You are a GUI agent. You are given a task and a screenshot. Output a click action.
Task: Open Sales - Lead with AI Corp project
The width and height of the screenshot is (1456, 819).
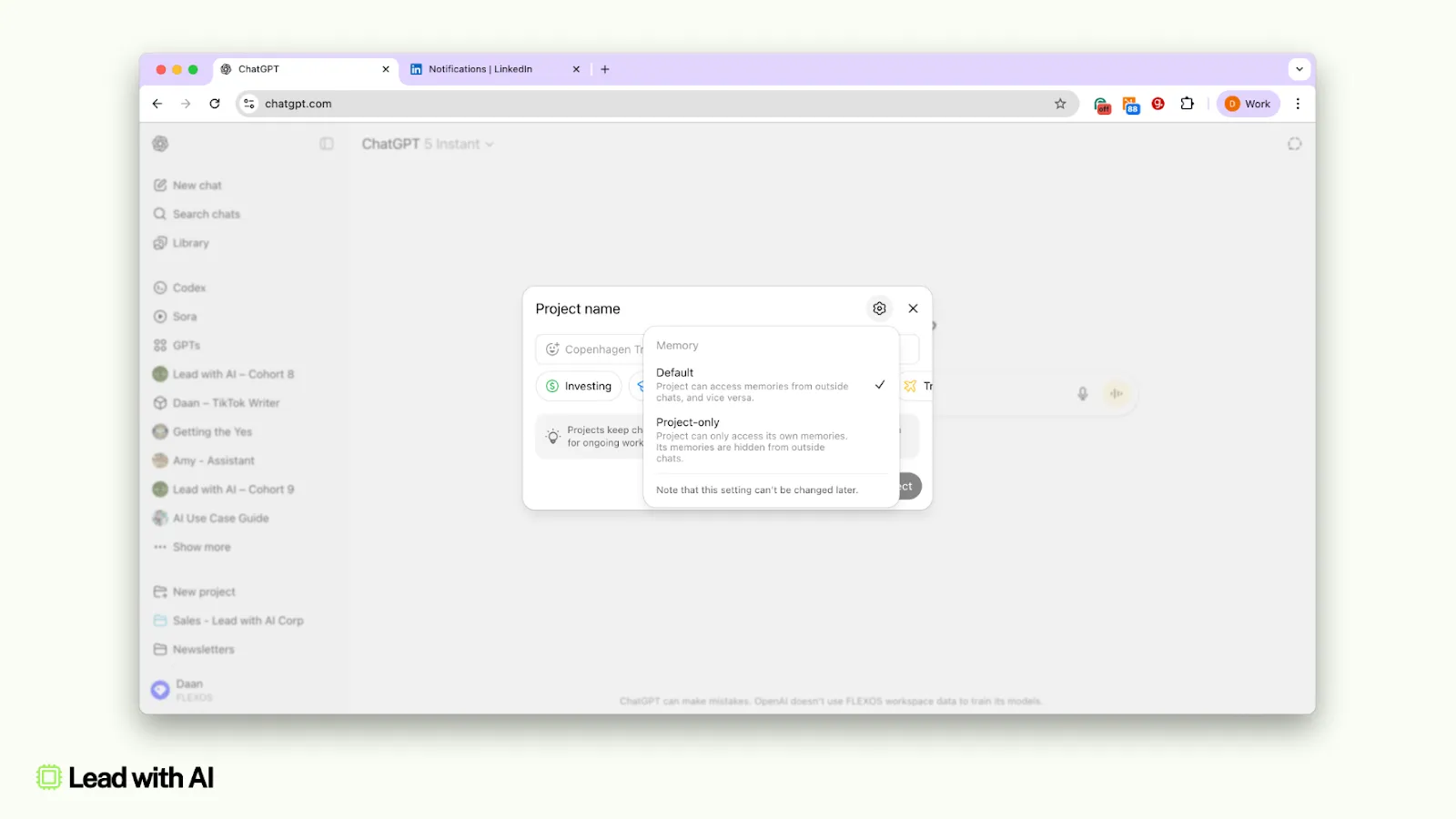pos(228,621)
